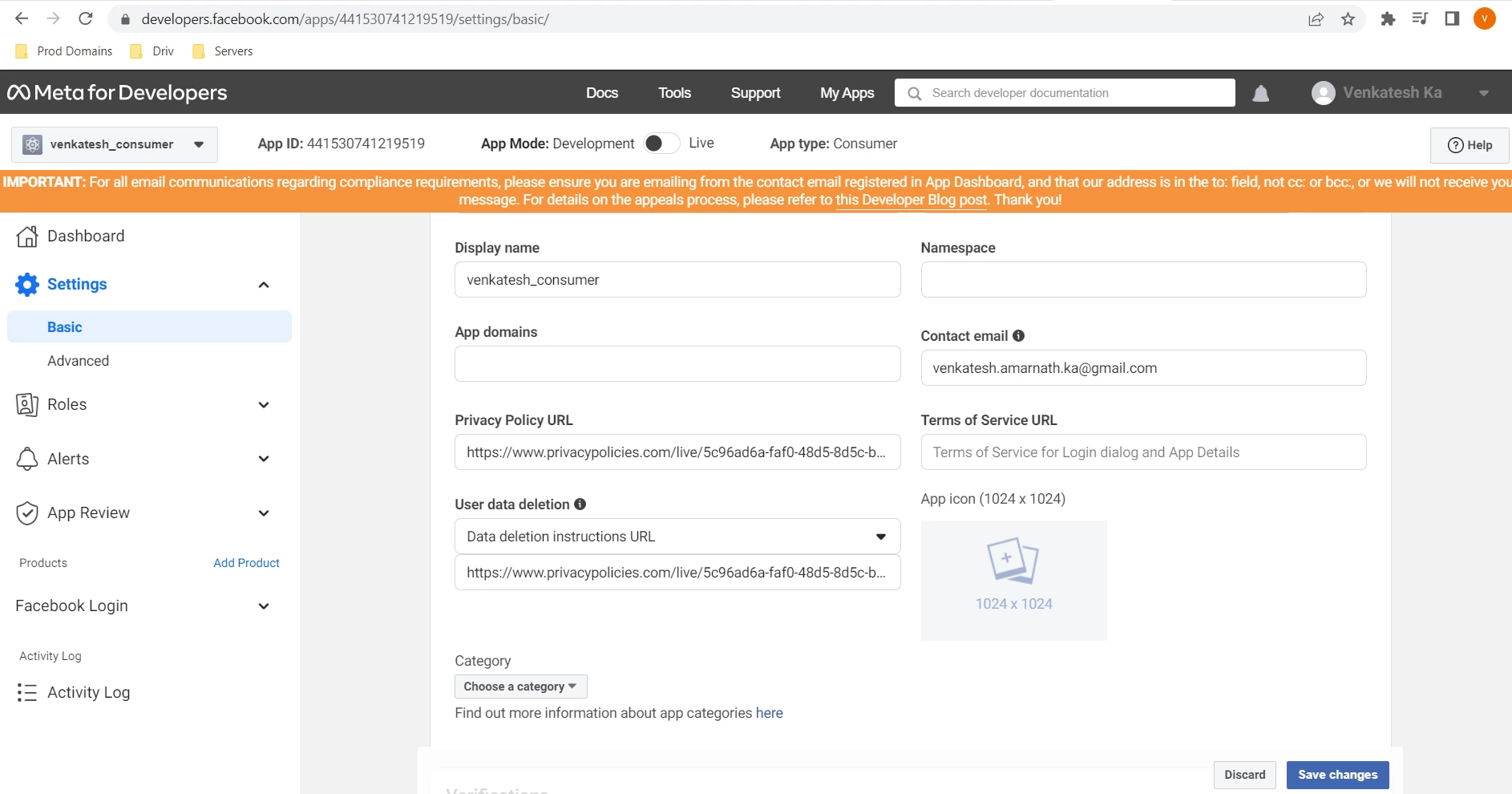Open Dashboard from sidebar
1512x794 pixels.
tap(86, 236)
